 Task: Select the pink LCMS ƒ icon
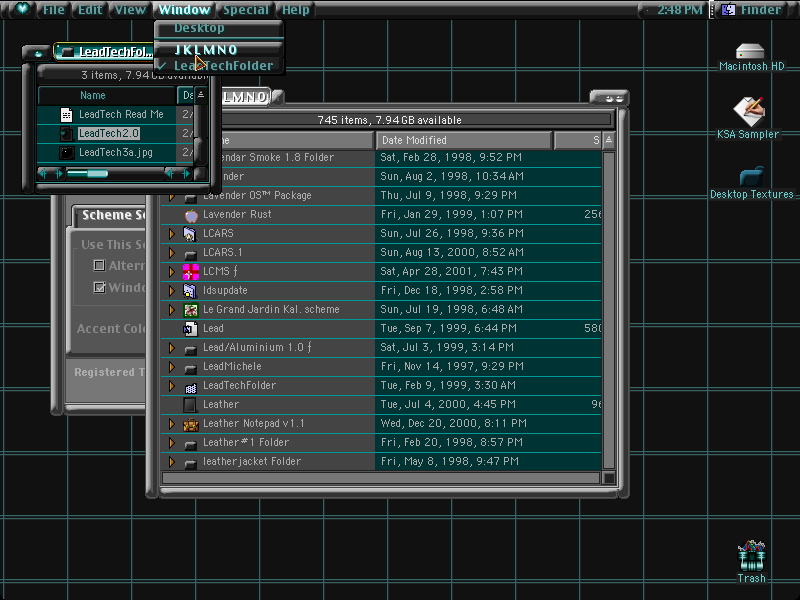pos(191,272)
